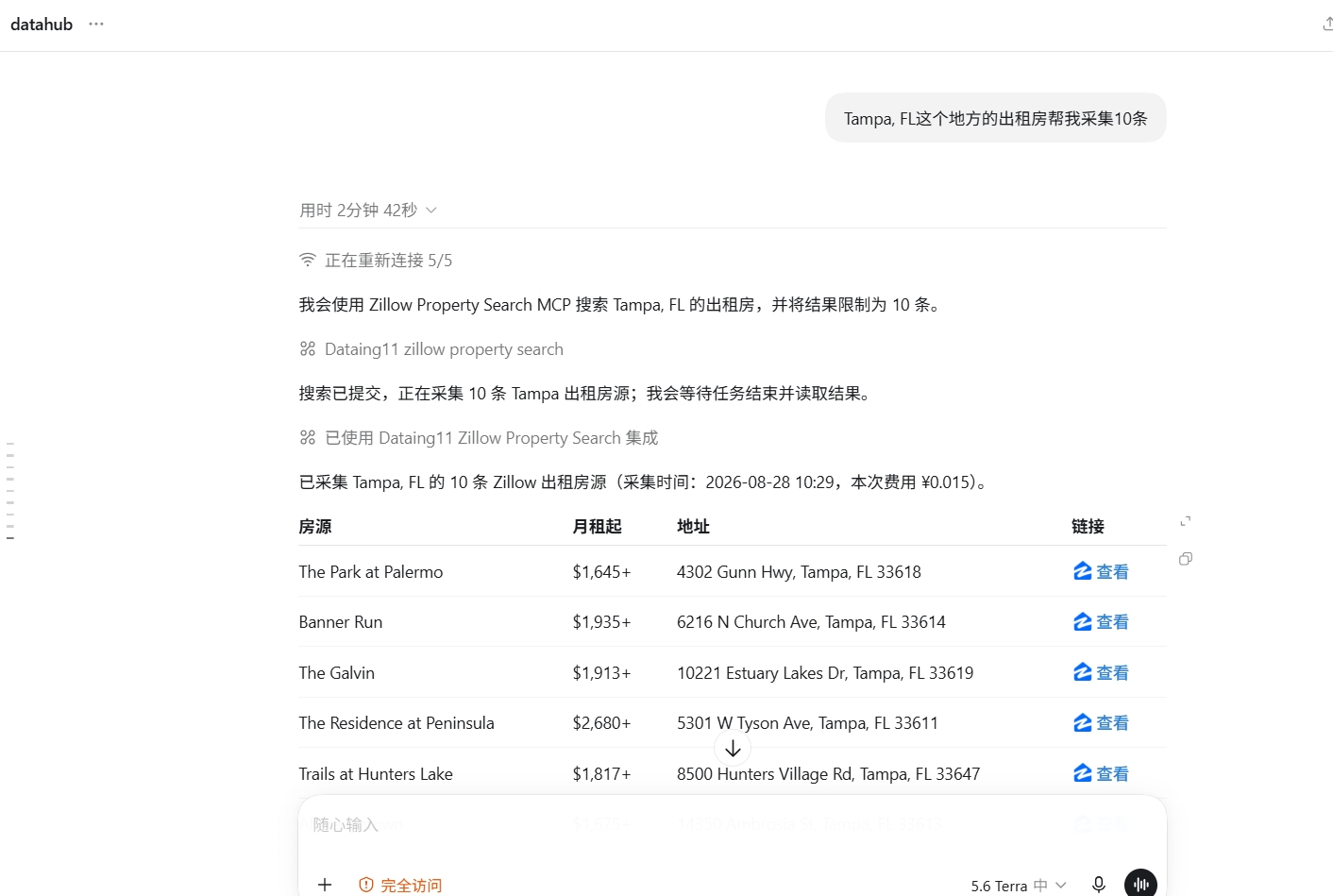Open 已使用 Dataing11 Zillow Property Search 集成 step
Screen dimensions: 1333x896
pyautogui.click(x=479, y=438)
